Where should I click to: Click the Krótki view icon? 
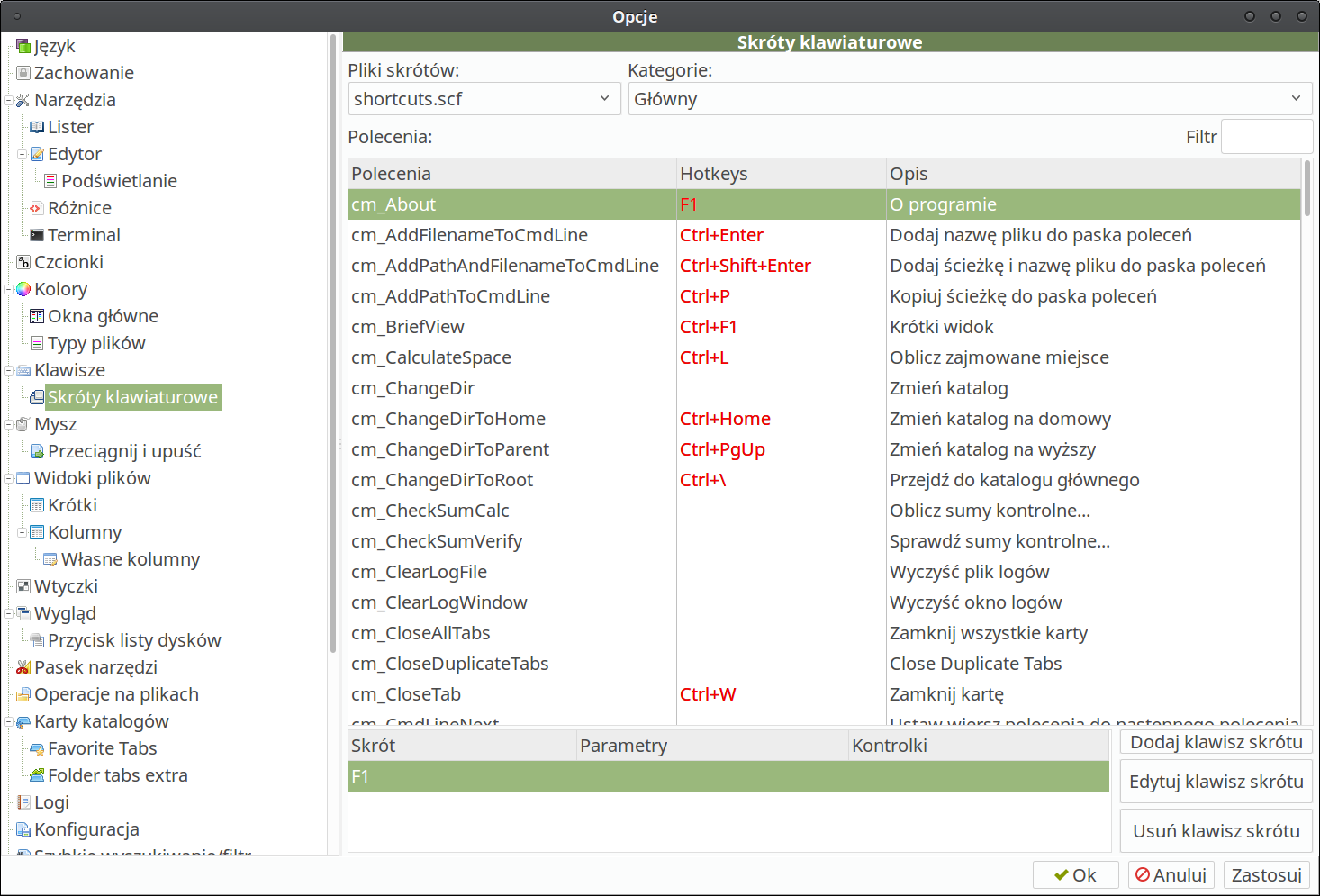tap(37, 505)
